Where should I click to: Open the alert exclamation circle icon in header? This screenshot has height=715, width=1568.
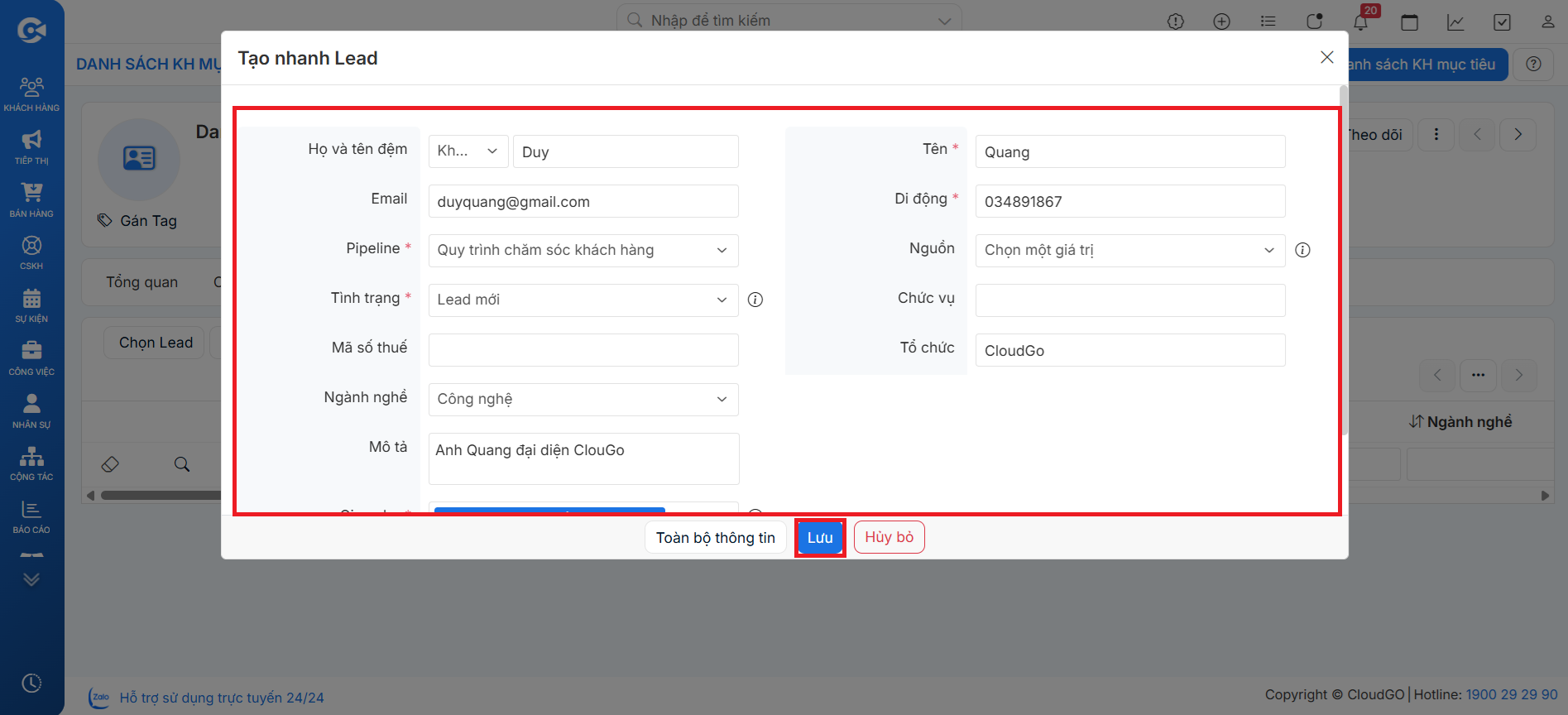coord(1175,22)
